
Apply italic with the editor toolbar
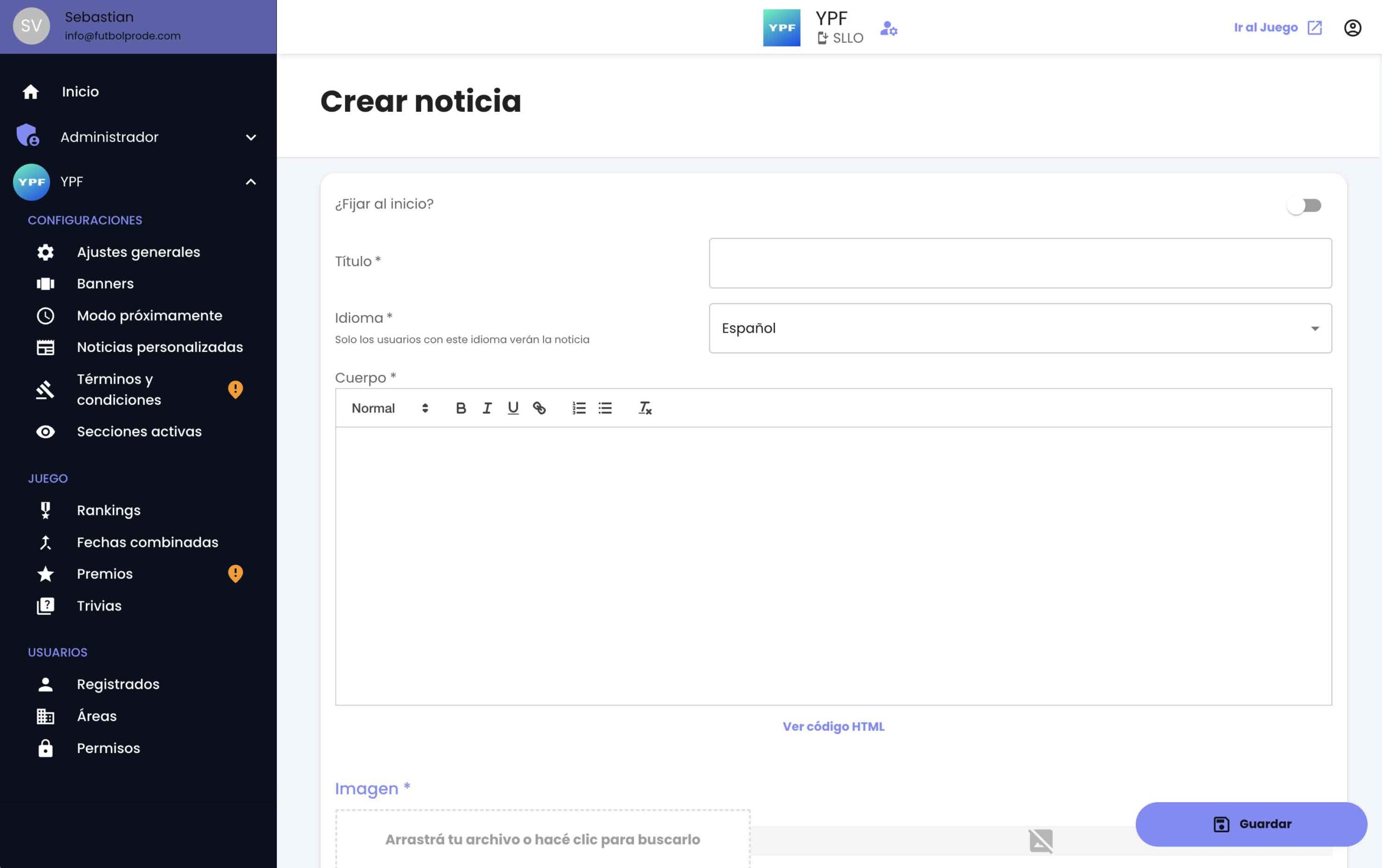487,408
